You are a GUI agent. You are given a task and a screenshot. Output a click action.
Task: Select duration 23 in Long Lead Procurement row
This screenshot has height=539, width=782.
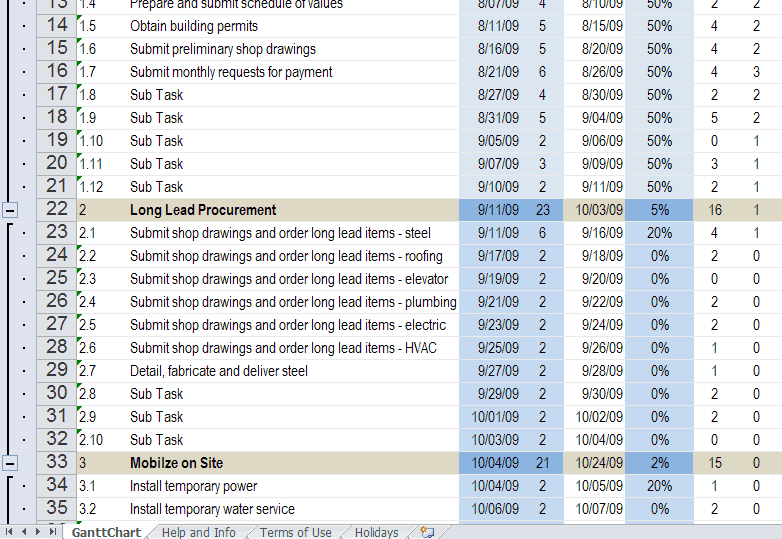coord(543,210)
